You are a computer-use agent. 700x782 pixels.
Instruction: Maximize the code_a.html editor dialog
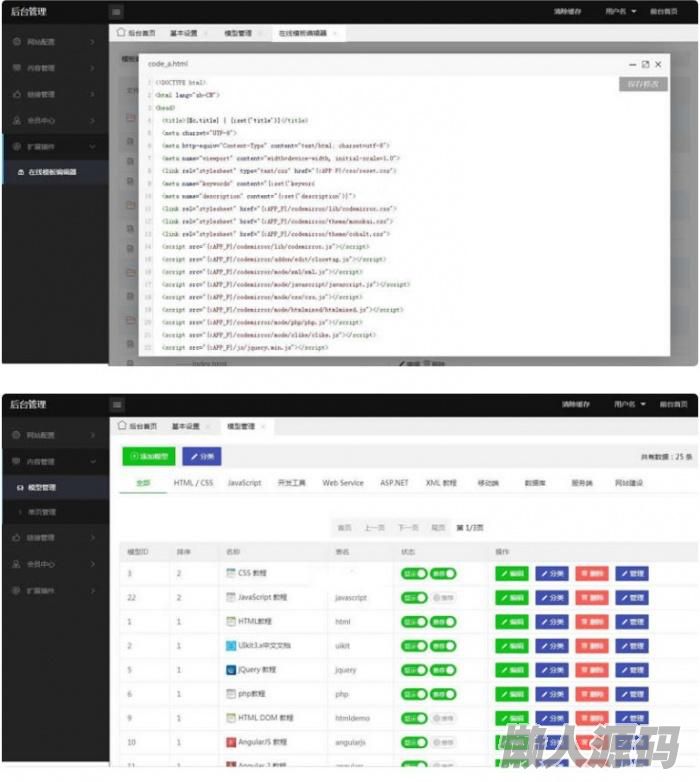coord(646,64)
